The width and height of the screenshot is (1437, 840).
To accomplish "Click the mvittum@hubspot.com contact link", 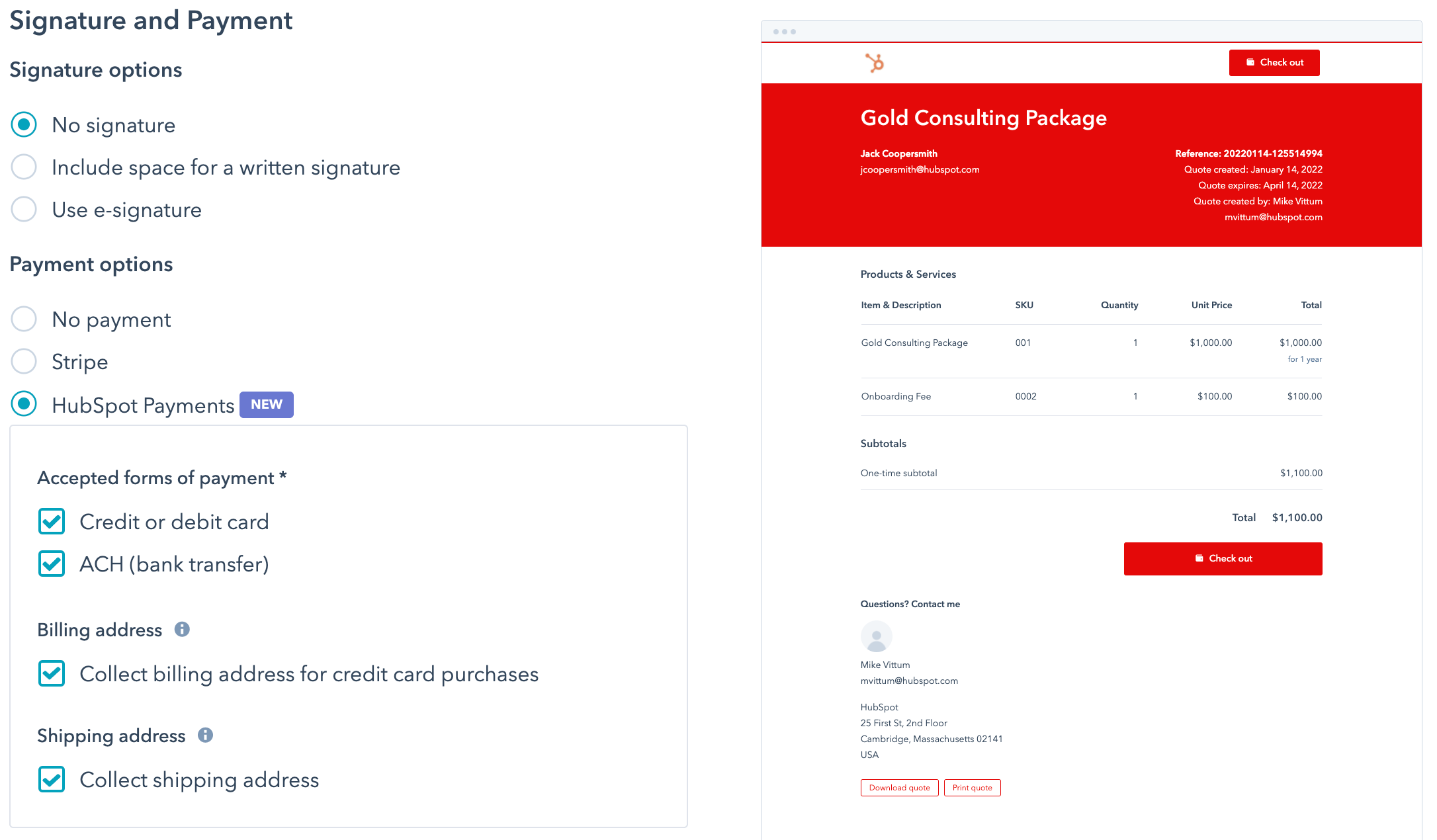I will pos(909,680).
